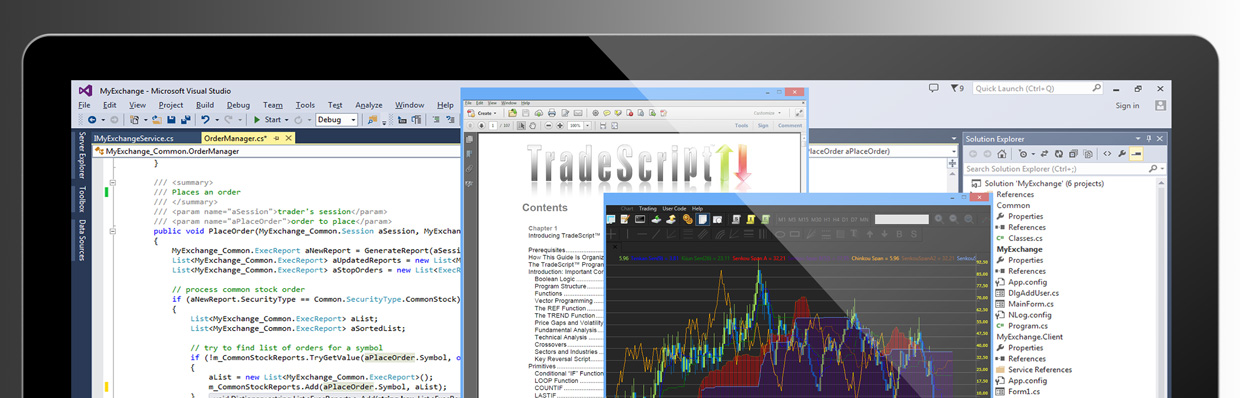
Task: Open file icon in Visual Studio toolbar
Action: pos(157,120)
